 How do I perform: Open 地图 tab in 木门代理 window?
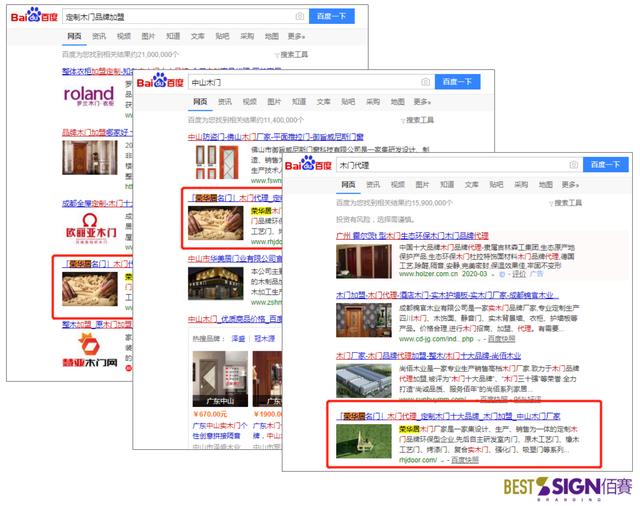546,184
